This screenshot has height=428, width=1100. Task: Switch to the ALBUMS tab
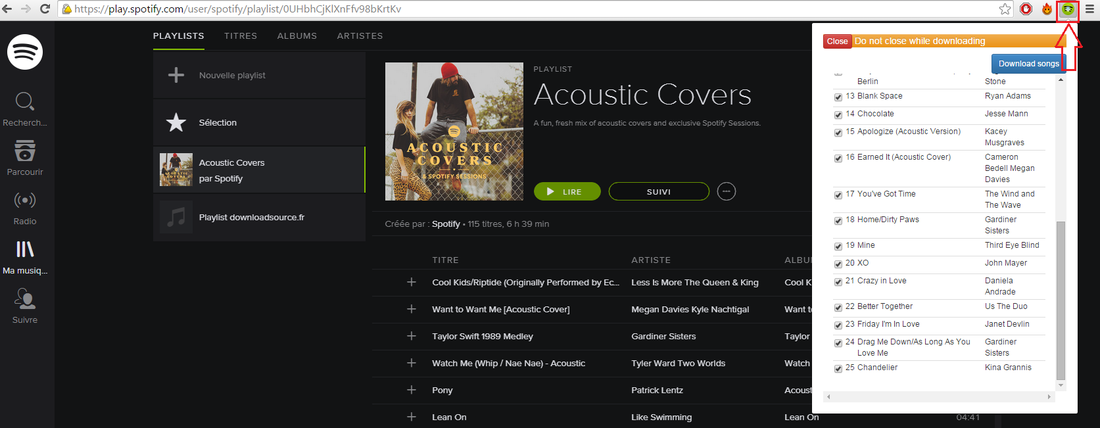point(297,36)
